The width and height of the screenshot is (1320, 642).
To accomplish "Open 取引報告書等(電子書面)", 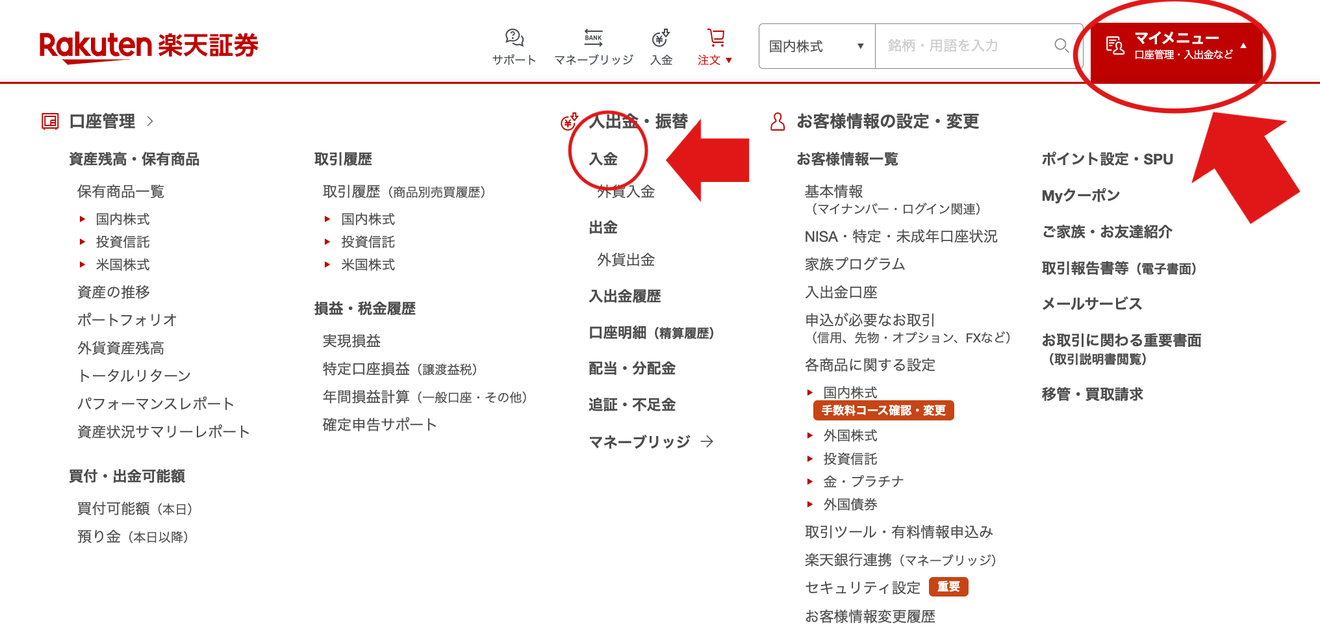I will click(1119, 268).
